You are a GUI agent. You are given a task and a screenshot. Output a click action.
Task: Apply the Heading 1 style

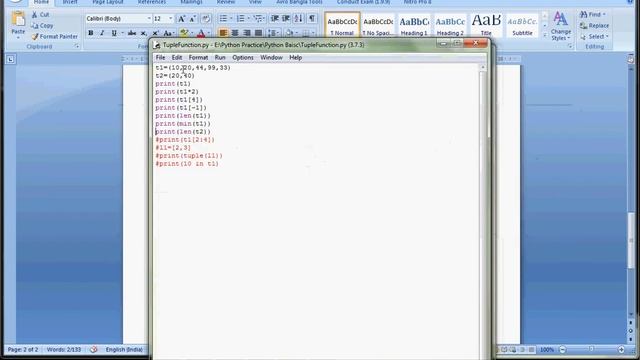[x=414, y=25]
